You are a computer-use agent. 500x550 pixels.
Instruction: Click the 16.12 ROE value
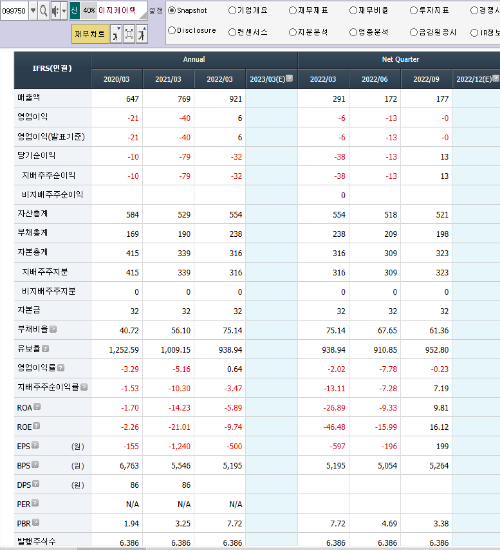(x=439, y=427)
